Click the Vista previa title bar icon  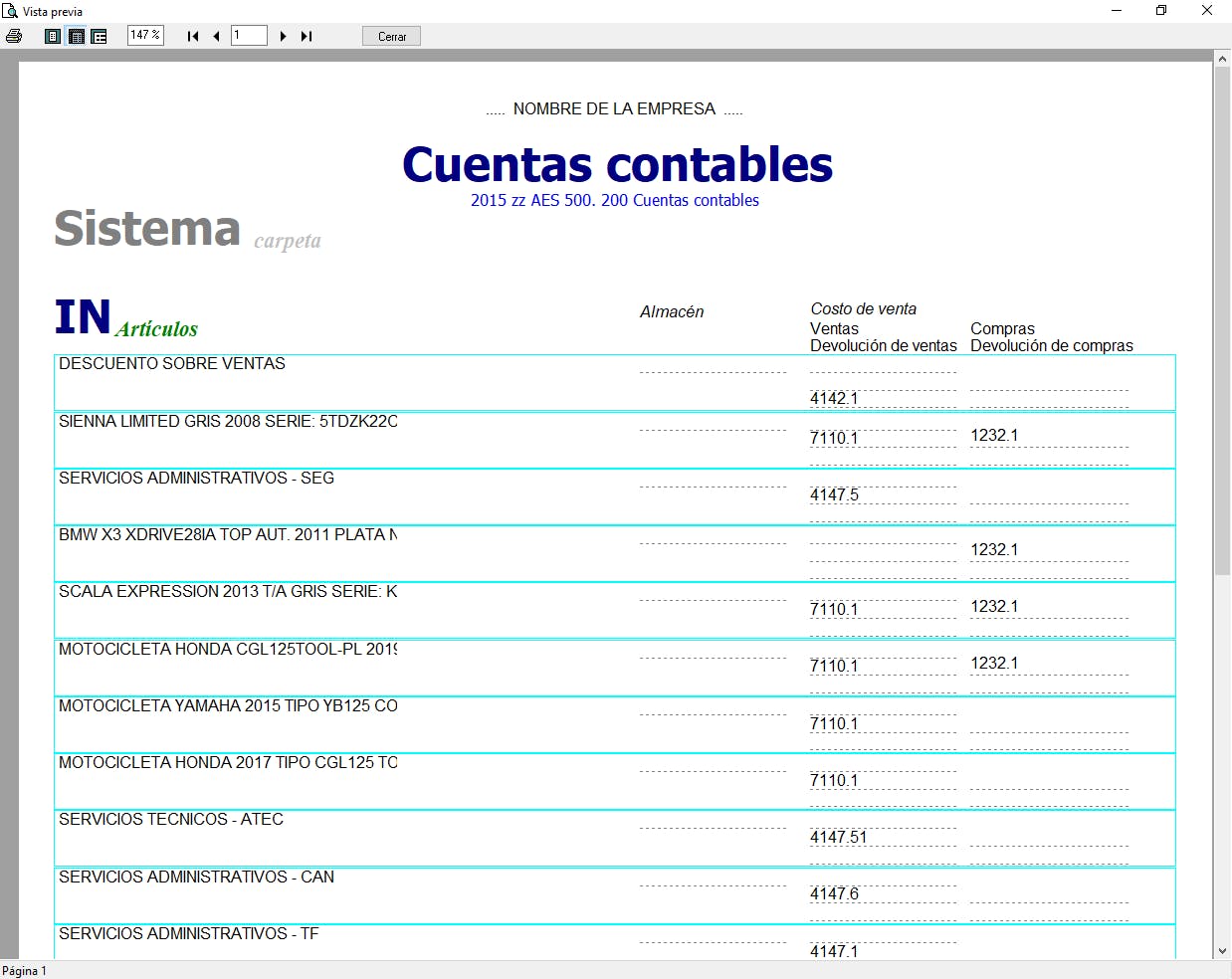pos(10,11)
